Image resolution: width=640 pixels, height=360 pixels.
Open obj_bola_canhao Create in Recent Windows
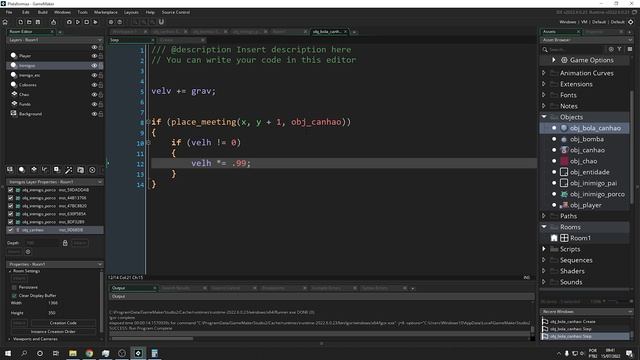pyautogui.click(x=572, y=322)
